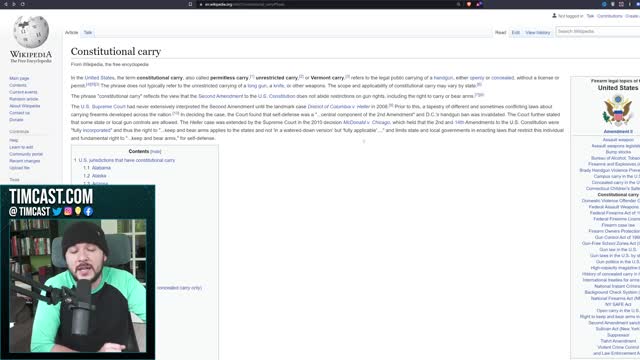
Task: Open the Brave Shields lion icon
Action: (x=469, y=4)
